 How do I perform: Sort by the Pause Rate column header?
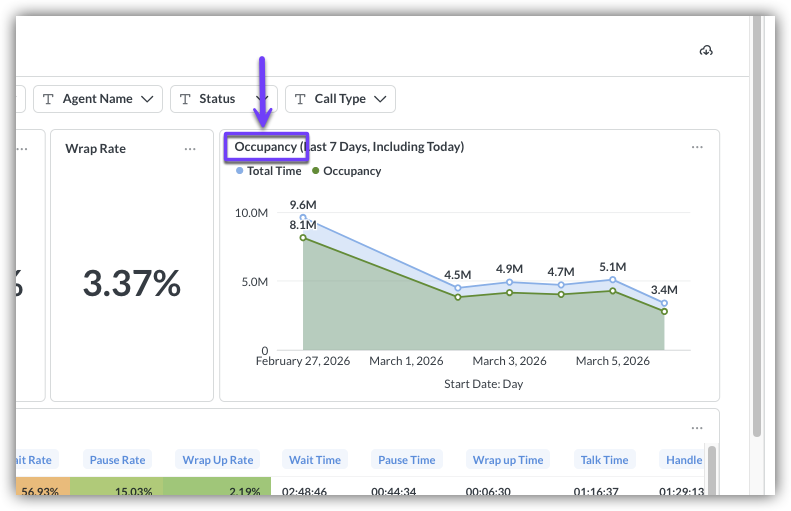pos(118,460)
